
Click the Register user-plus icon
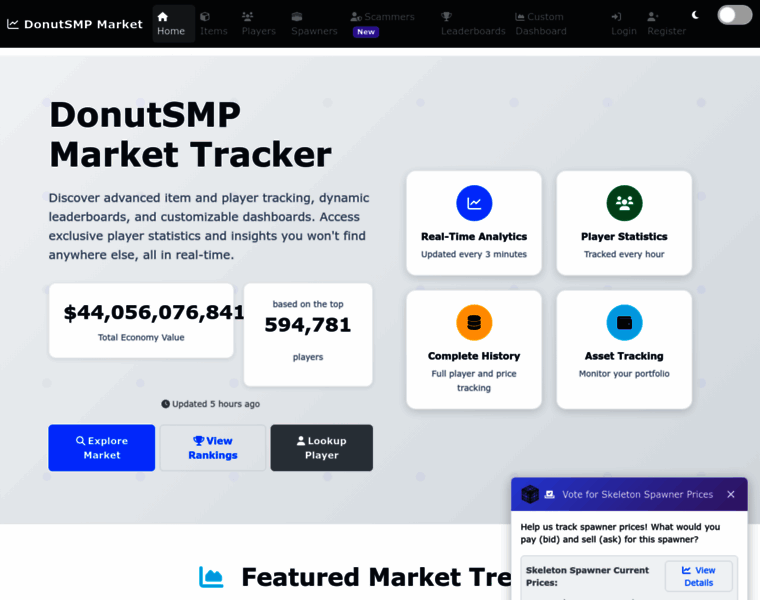click(x=653, y=17)
